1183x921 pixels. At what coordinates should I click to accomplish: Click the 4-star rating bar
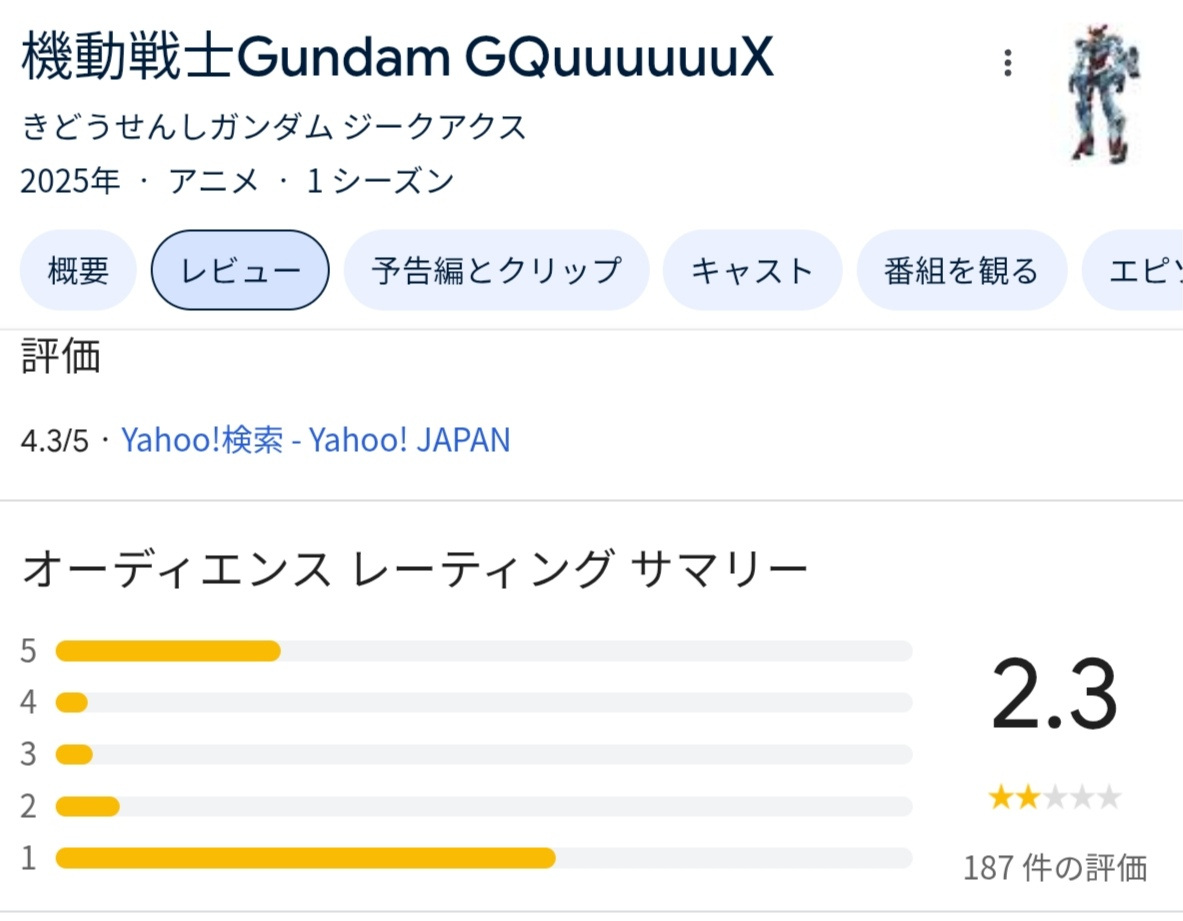(x=484, y=703)
